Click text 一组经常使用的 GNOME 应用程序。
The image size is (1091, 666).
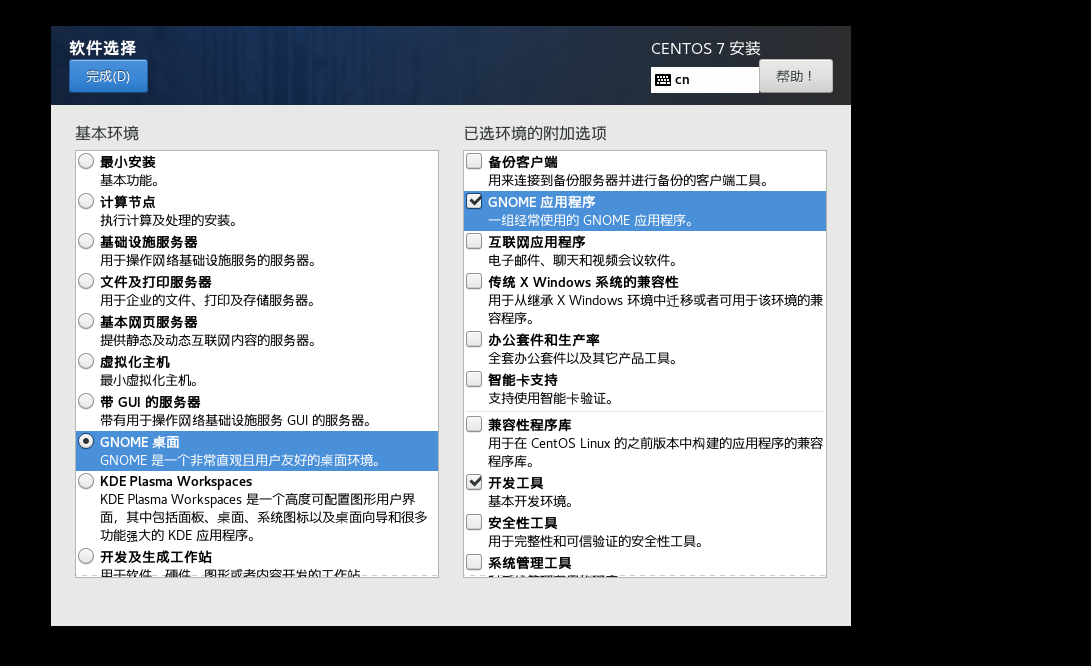pyautogui.click(x=591, y=221)
